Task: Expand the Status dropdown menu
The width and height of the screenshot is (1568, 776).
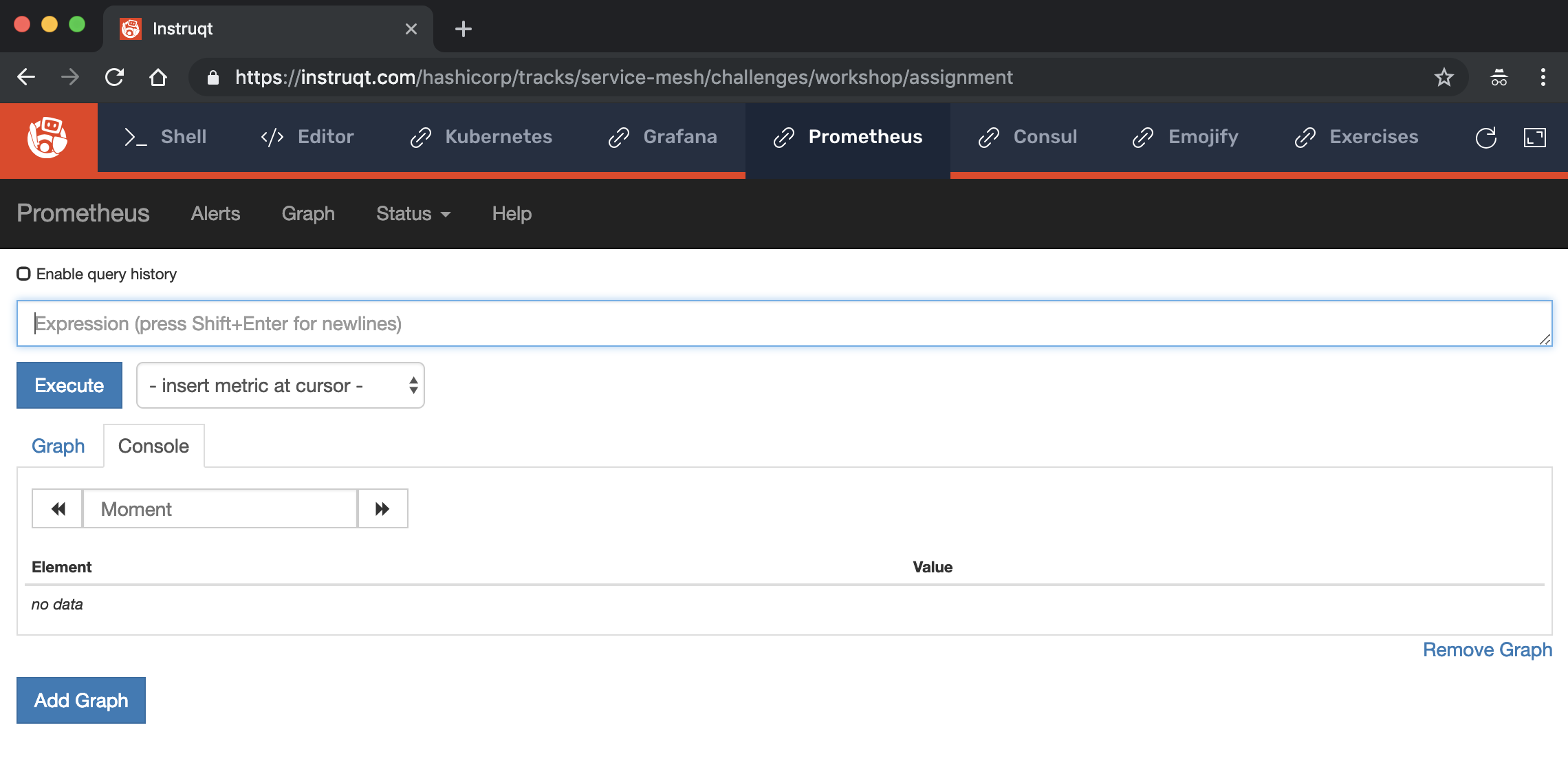Action: point(413,214)
